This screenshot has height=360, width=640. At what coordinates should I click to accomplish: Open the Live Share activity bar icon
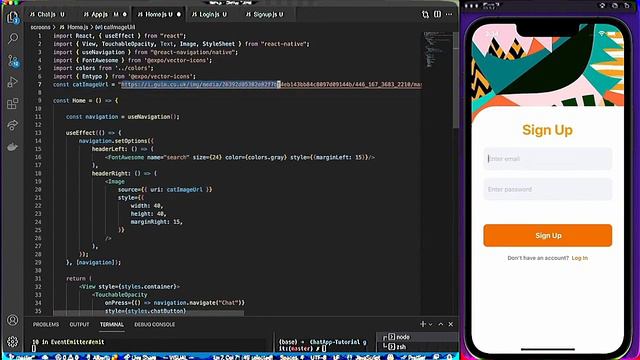pos(13,125)
